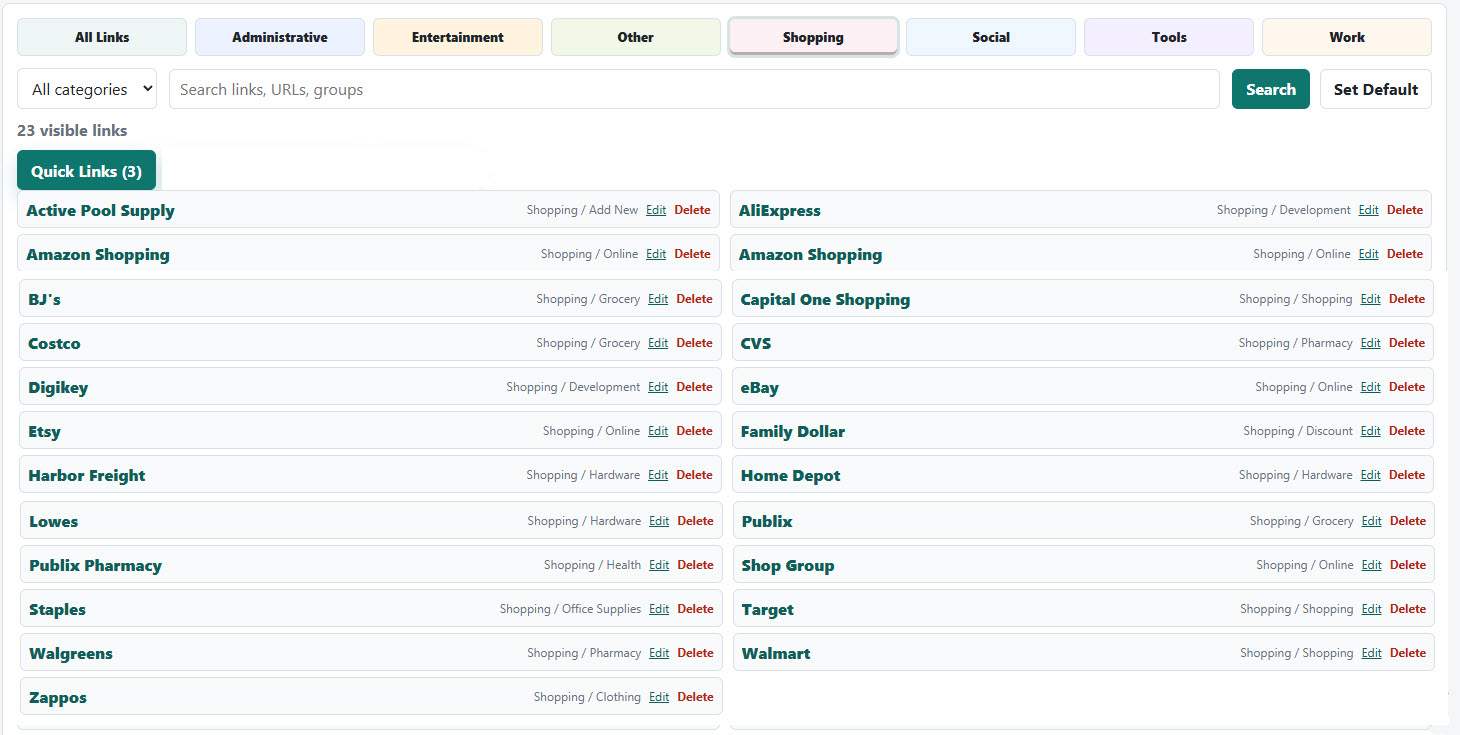The height and width of the screenshot is (735, 1460).
Task: Open the Shop Group link
Action: tap(788, 565)
